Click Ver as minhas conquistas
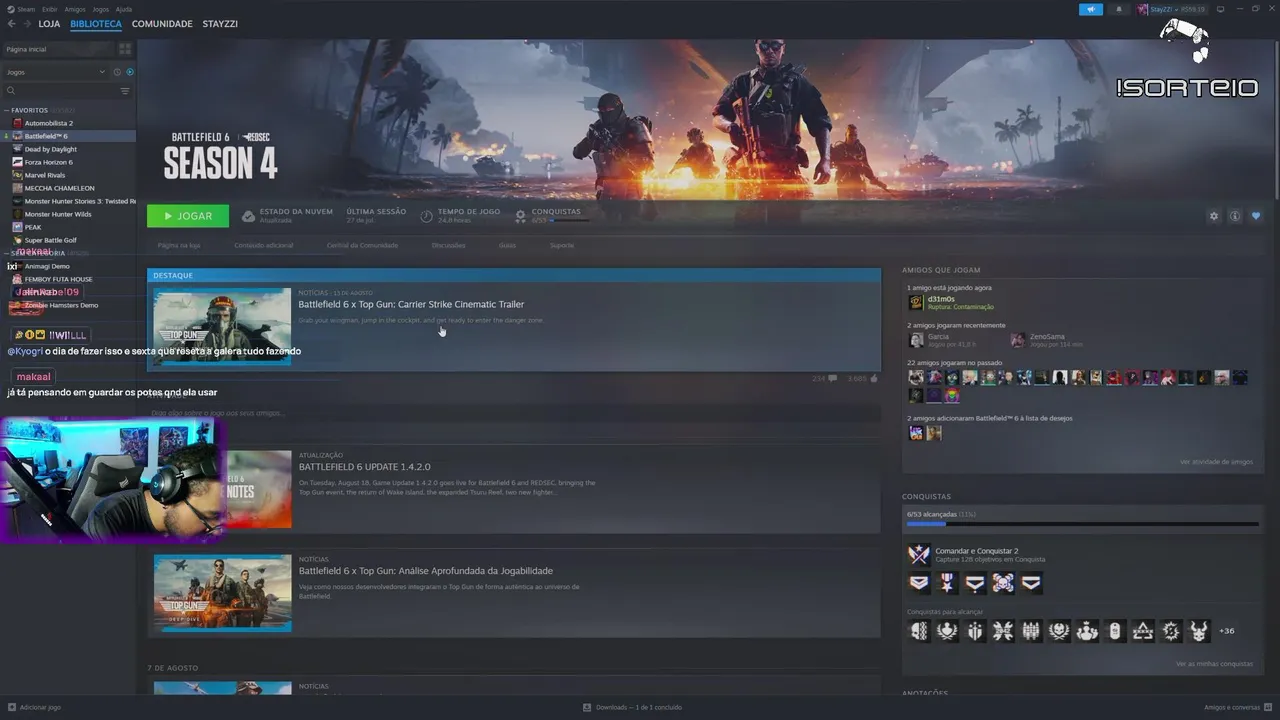1280x720 pixels. [1214, 664]
